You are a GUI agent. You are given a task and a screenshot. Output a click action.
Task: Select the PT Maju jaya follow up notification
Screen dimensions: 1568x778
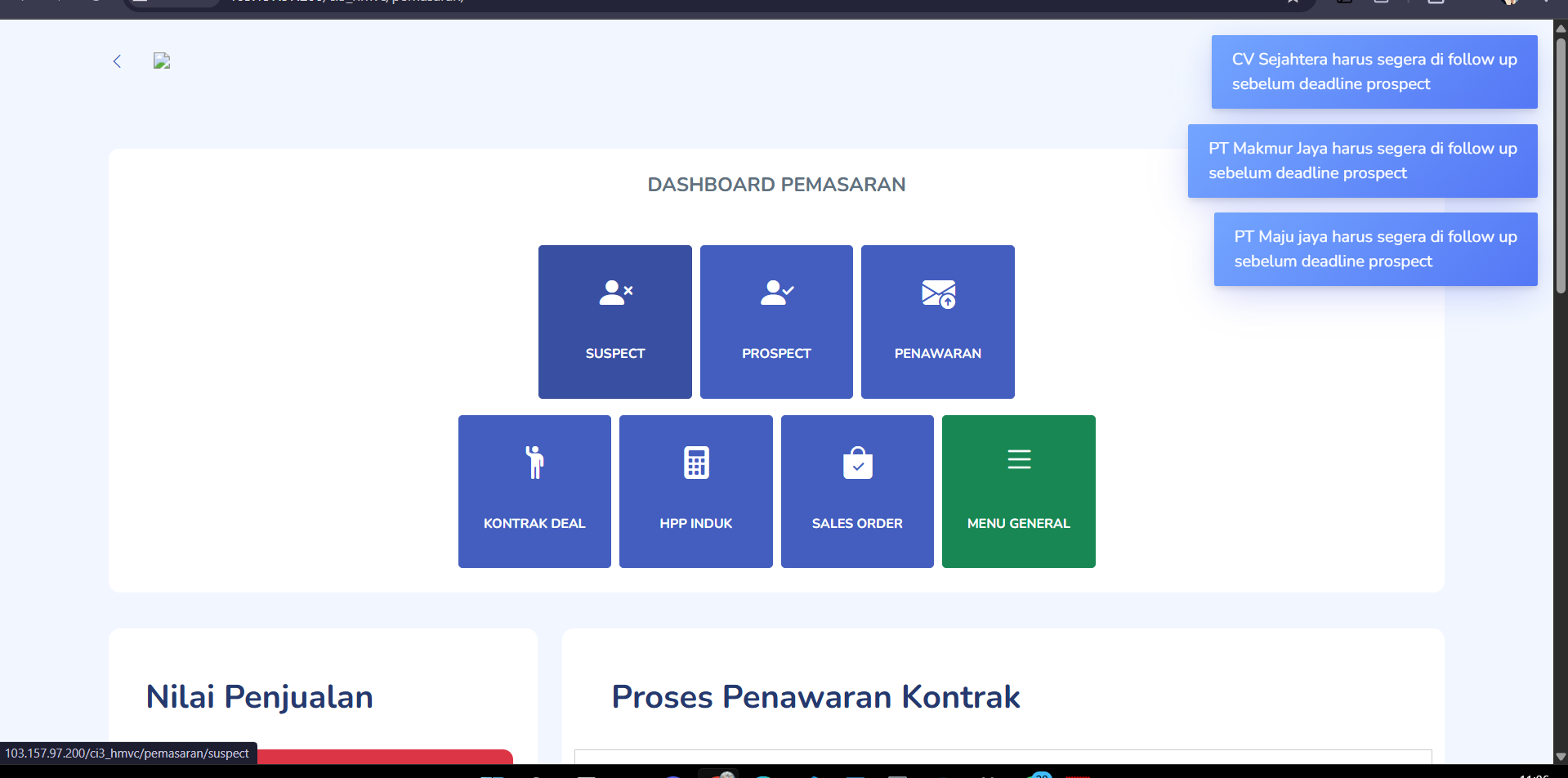click(x=1375, y=249)
